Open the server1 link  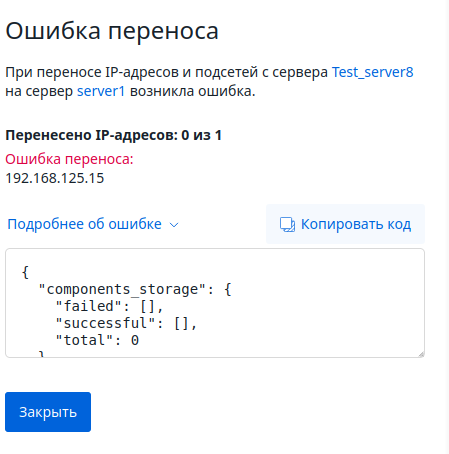[101, 91]
